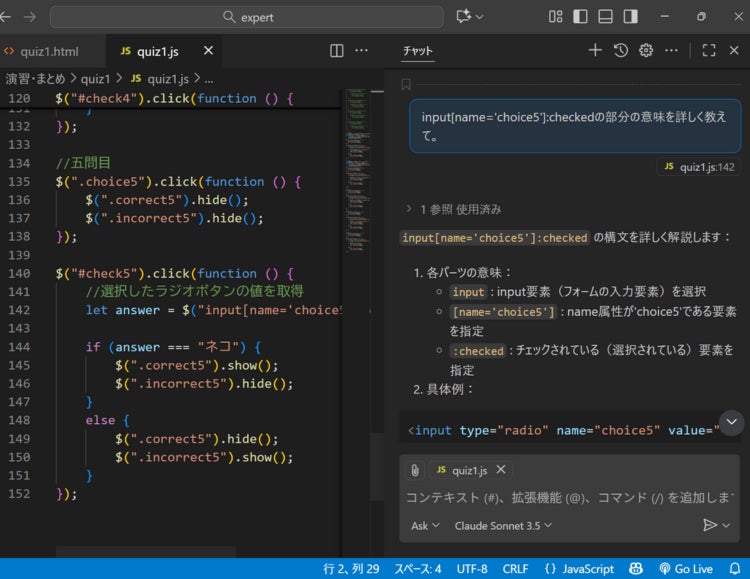Click Copilot status icon in status bar
The image size is (750, 579).
[x=636, y=568]
